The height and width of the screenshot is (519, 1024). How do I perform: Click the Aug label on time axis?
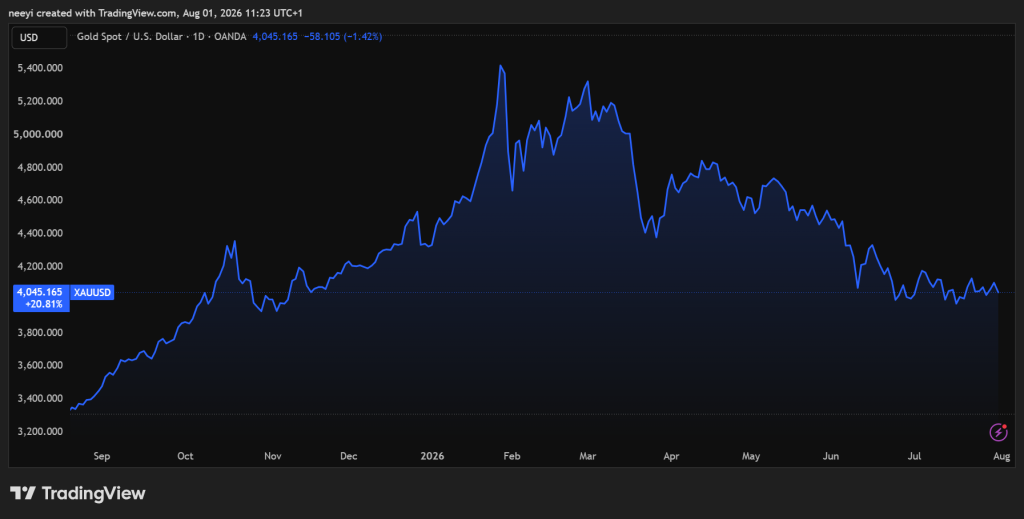[1002, 456]
